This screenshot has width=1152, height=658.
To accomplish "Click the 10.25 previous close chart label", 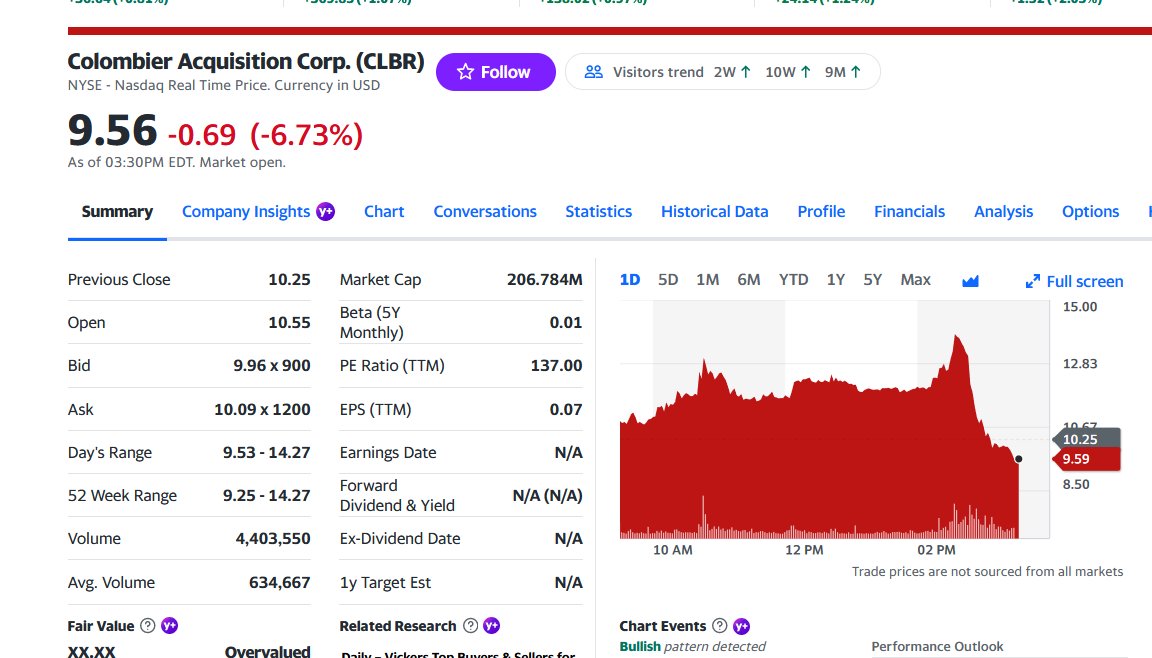I will 1086,439.
